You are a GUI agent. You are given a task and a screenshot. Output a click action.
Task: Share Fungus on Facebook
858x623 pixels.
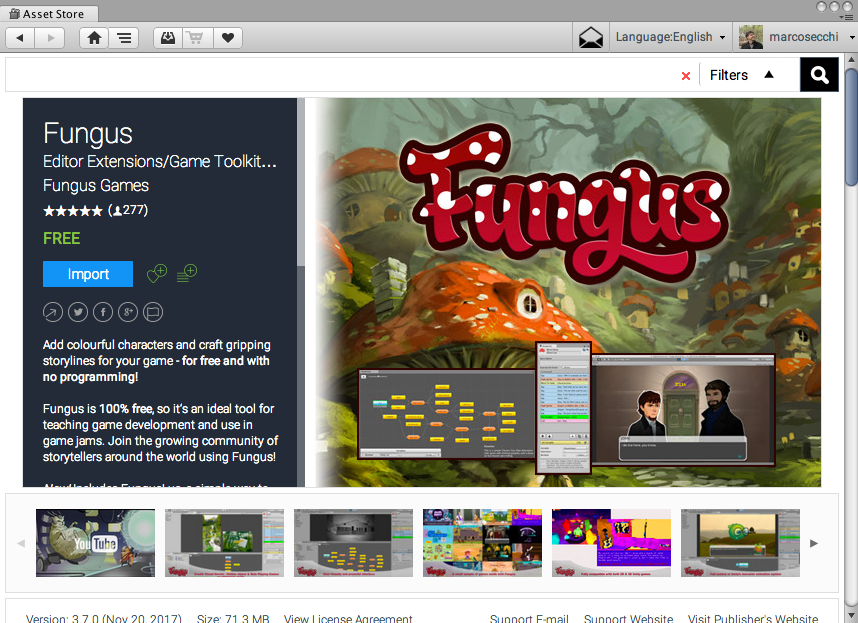pyautogui.click(x=103, y=312)
